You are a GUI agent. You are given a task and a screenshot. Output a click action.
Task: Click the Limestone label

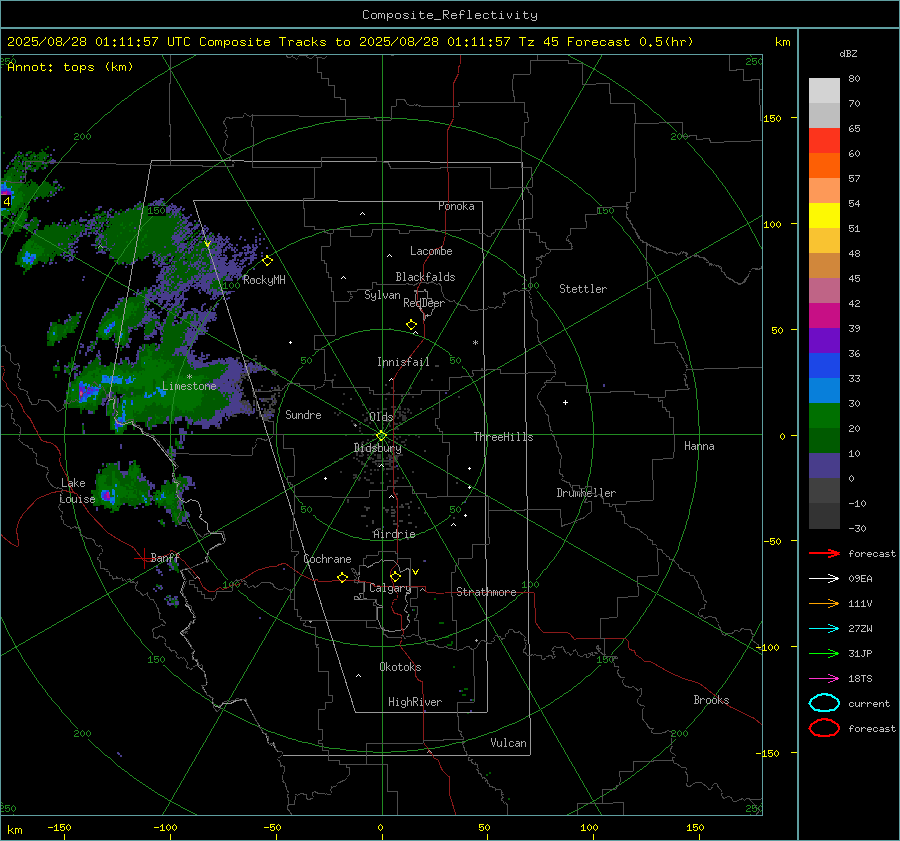click(189, 386)
